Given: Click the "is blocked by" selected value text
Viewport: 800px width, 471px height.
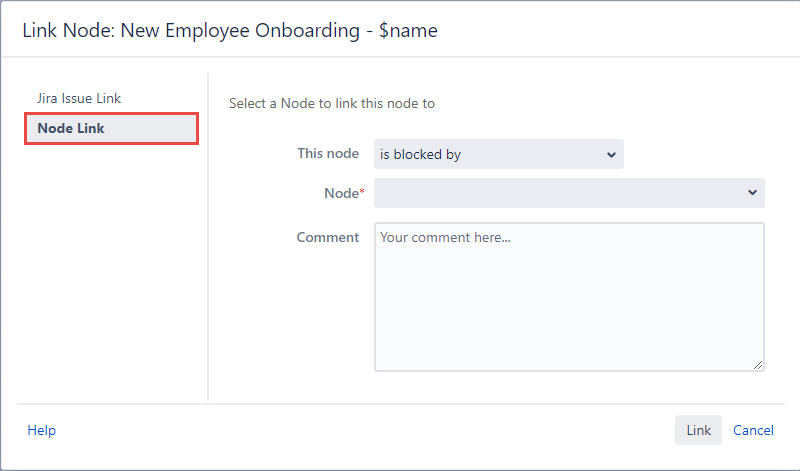Looking at the screenshot, I should click(x=420, y=154).
